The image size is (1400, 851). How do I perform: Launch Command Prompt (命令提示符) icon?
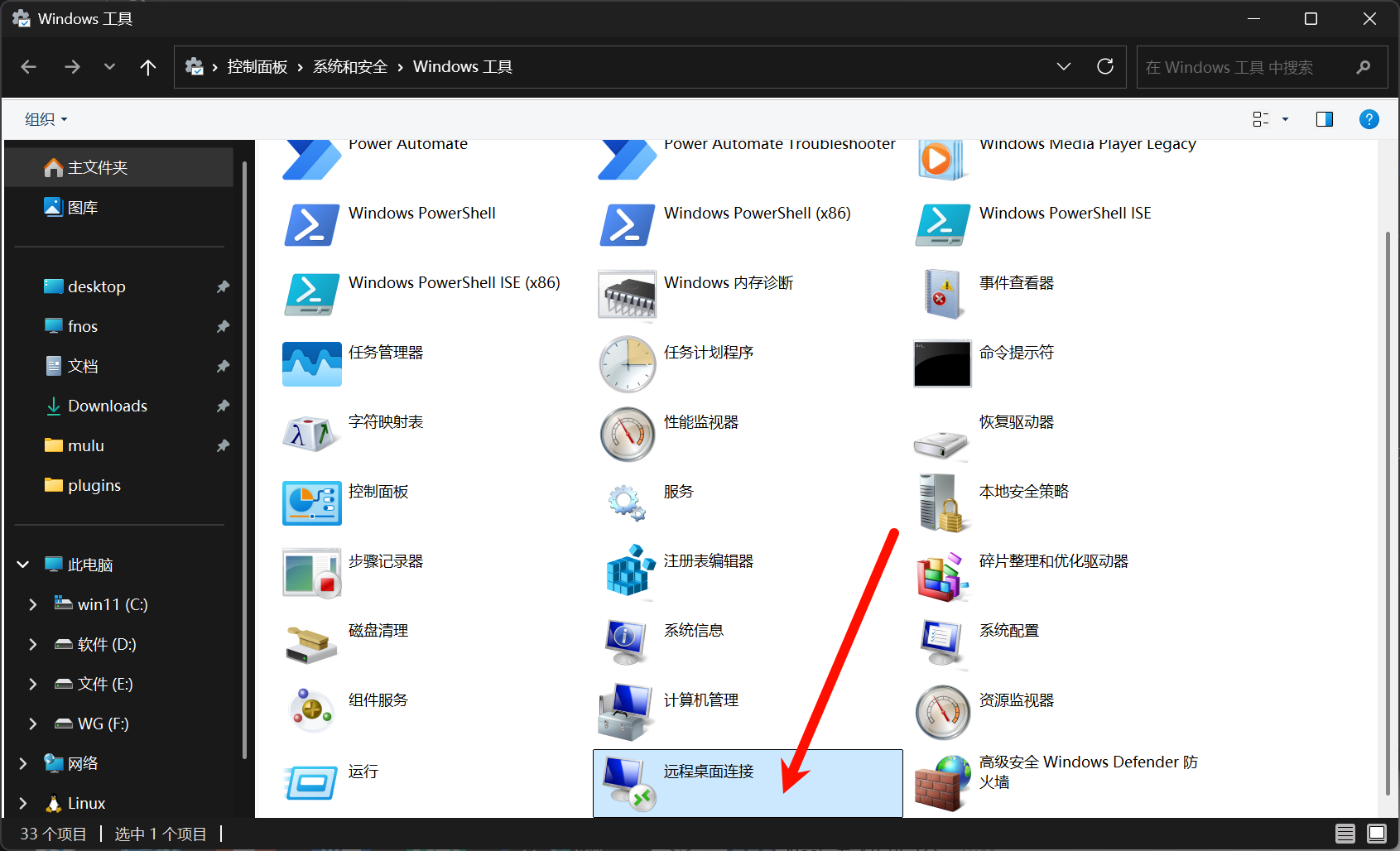942,363
